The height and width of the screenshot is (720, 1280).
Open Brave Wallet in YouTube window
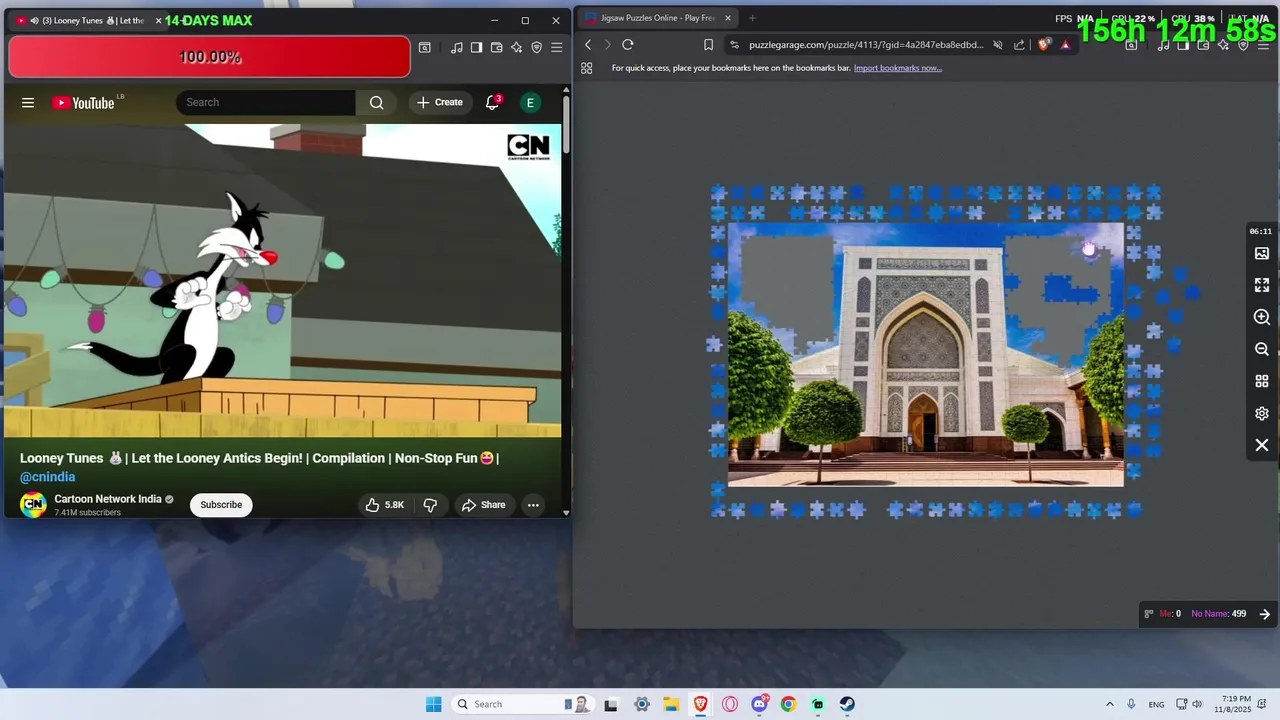497,47
